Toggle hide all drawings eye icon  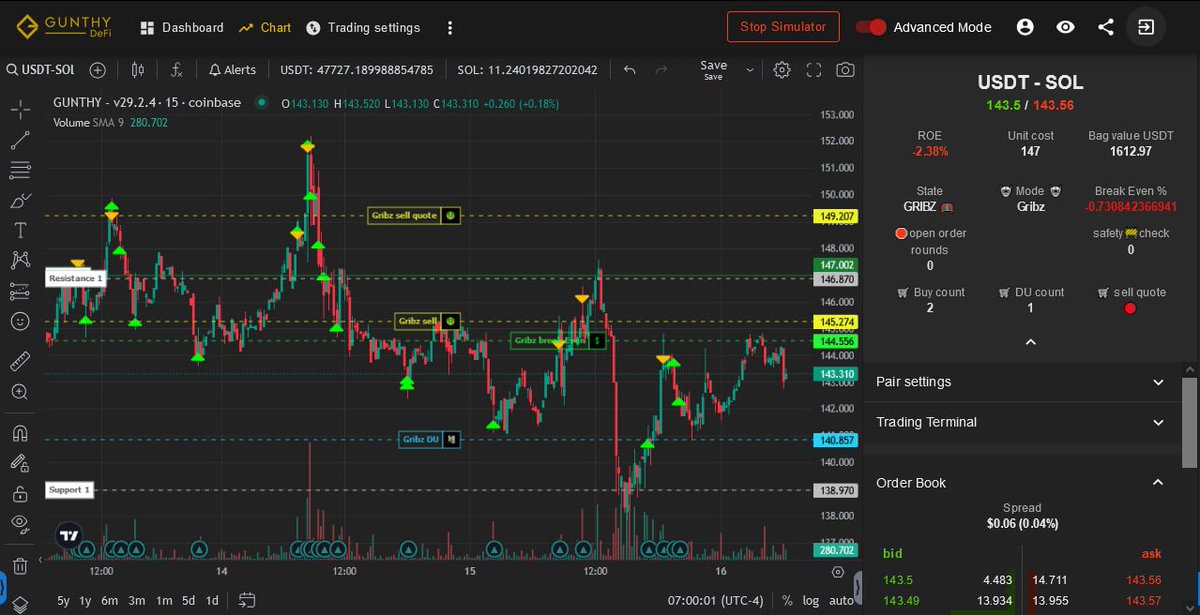click(x=20, y=523)
